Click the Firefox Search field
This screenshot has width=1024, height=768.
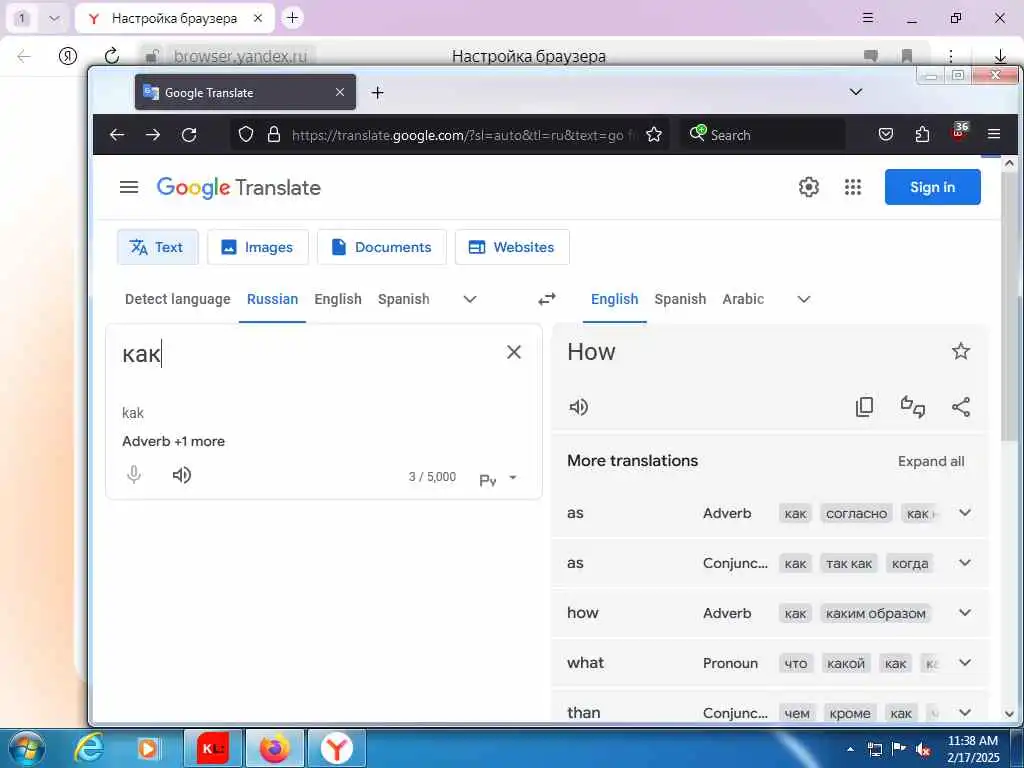click(764, 135)
